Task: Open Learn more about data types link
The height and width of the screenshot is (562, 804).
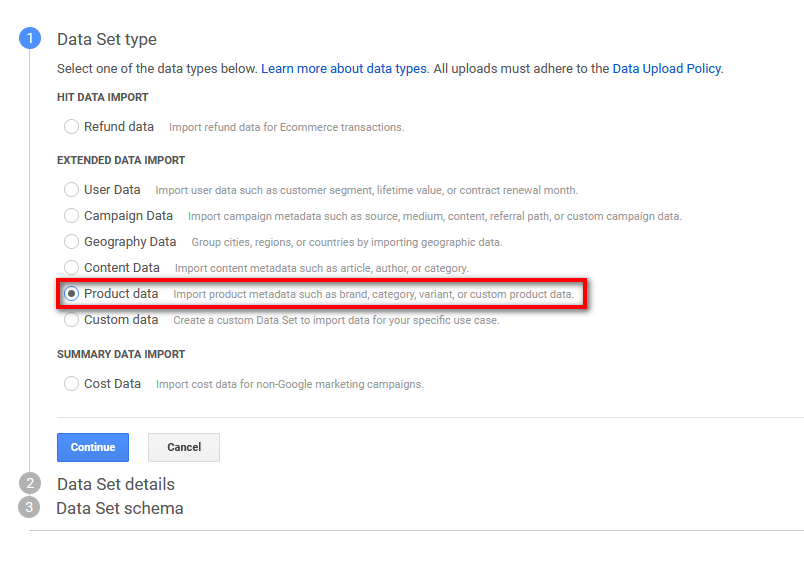Action: (x=344, y=69)
